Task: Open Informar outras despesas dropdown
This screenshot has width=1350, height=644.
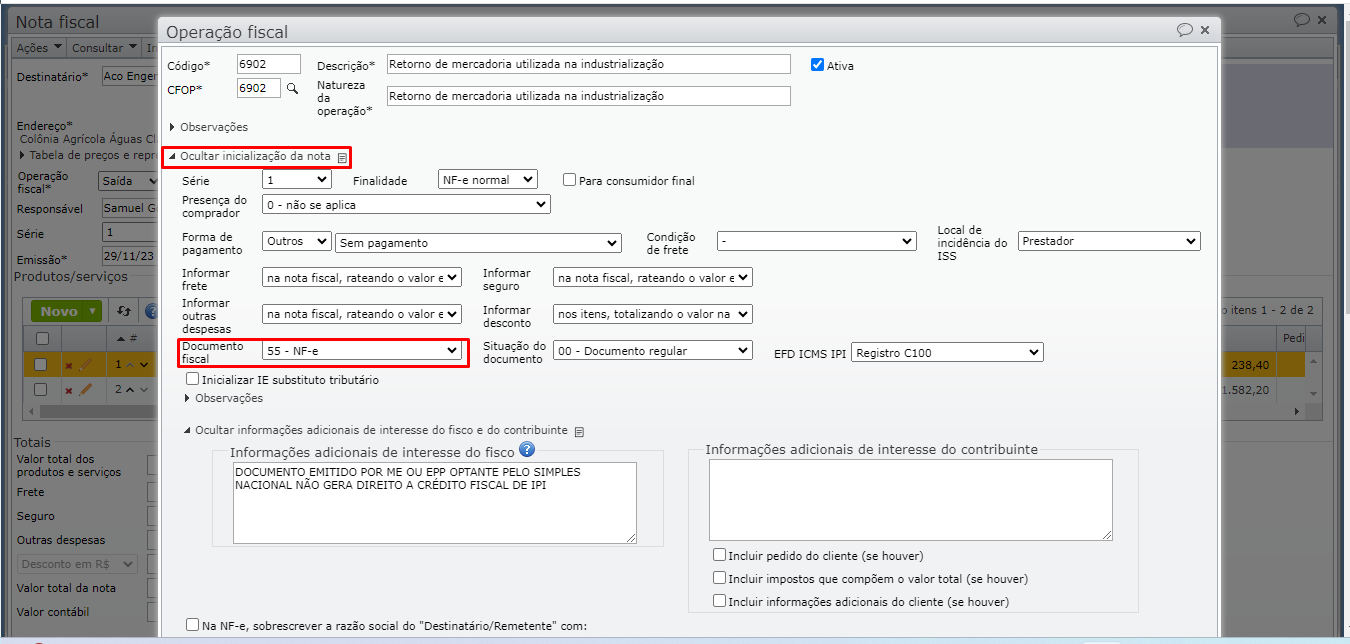Action: pos(362,314)
